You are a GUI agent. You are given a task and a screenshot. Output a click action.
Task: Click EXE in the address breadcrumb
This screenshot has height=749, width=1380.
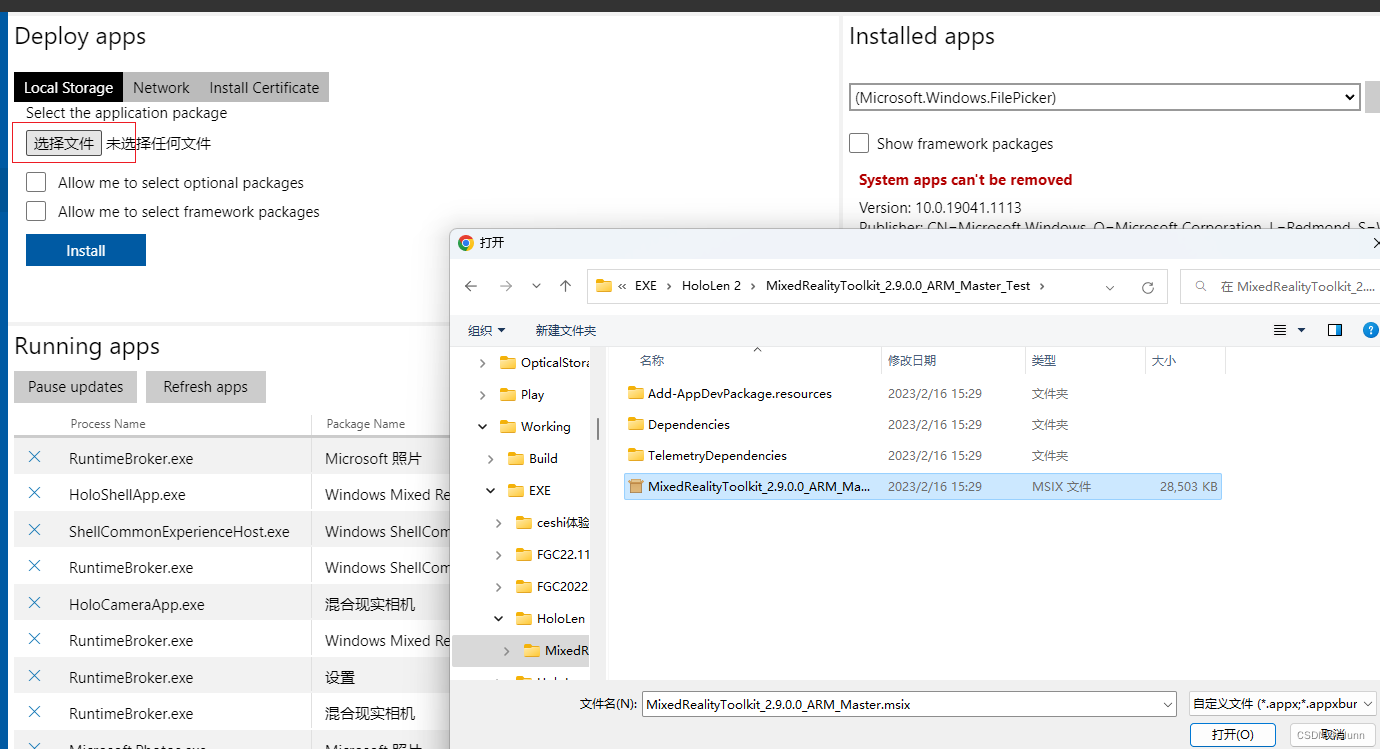click(x=646, y=285)
